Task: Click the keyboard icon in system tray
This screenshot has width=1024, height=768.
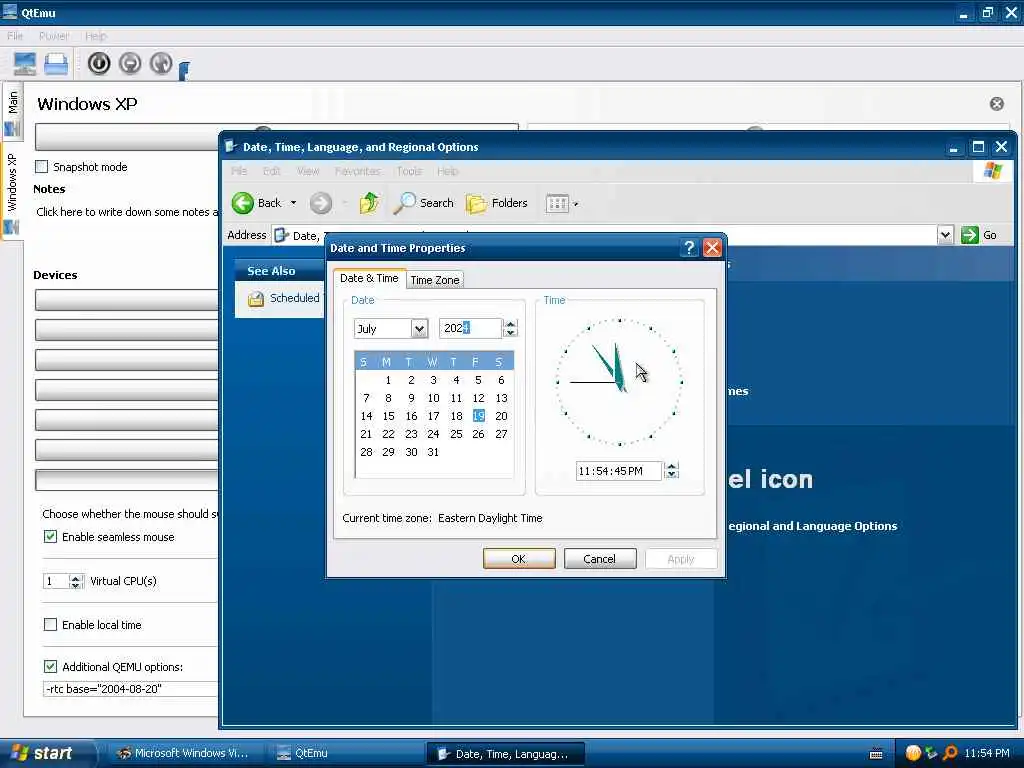Action: [876, 754]
